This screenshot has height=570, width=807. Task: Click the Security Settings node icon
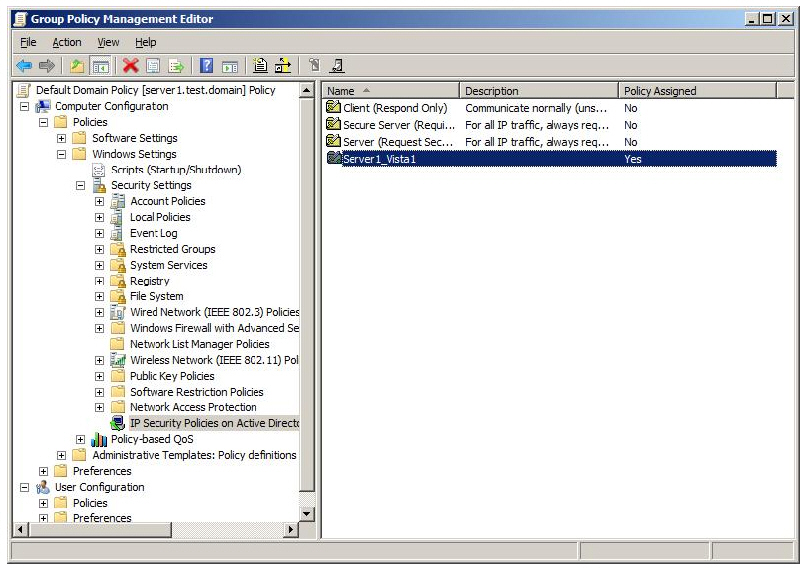pyautogui.click(x=99, y=185)
